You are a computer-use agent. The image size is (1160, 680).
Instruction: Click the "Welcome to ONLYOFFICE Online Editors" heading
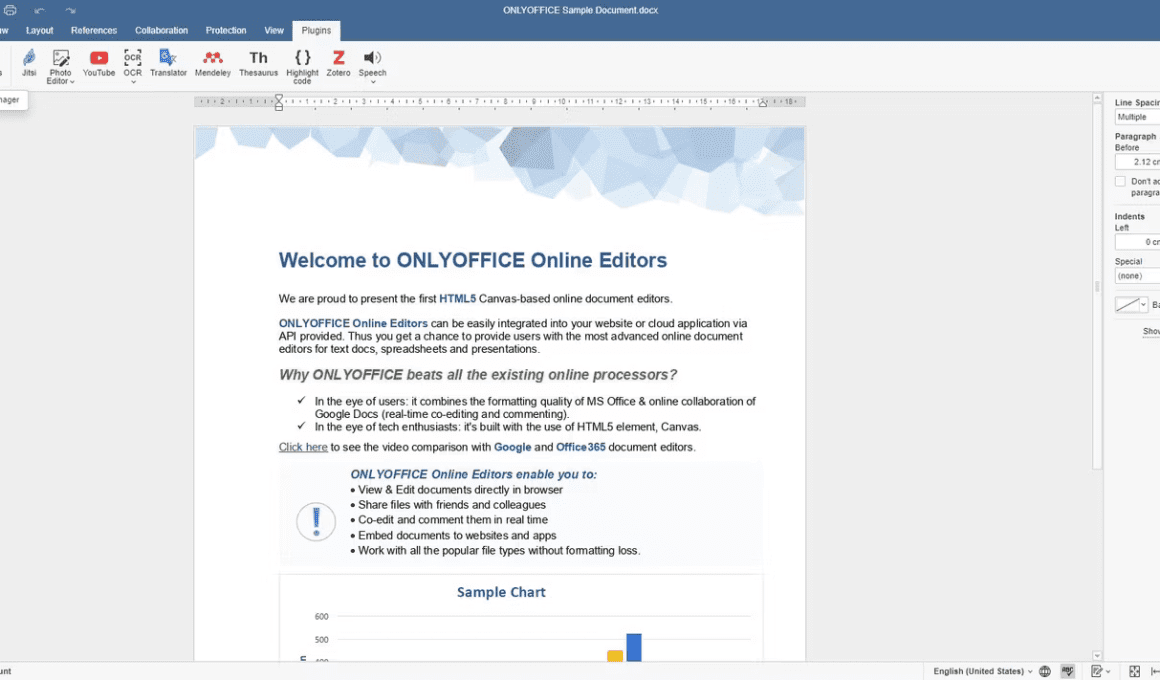coord(473,260)
